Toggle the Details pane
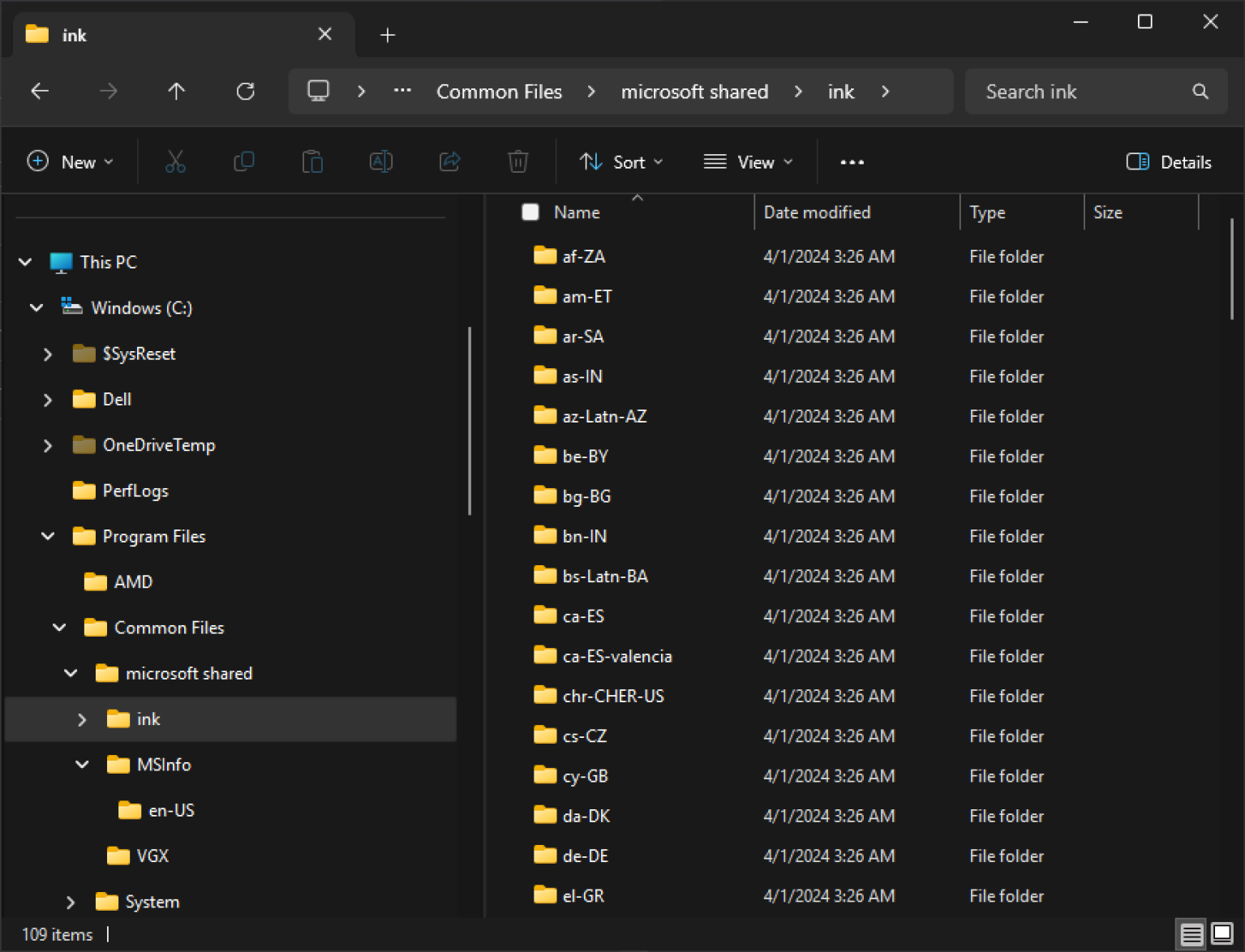Viewport: 1245px width, 952px height. [1168, 161]
